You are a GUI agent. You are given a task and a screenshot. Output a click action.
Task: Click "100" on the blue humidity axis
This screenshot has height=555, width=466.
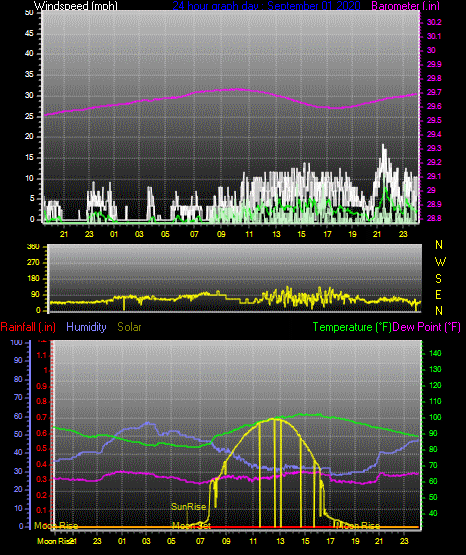coord(17,342)
